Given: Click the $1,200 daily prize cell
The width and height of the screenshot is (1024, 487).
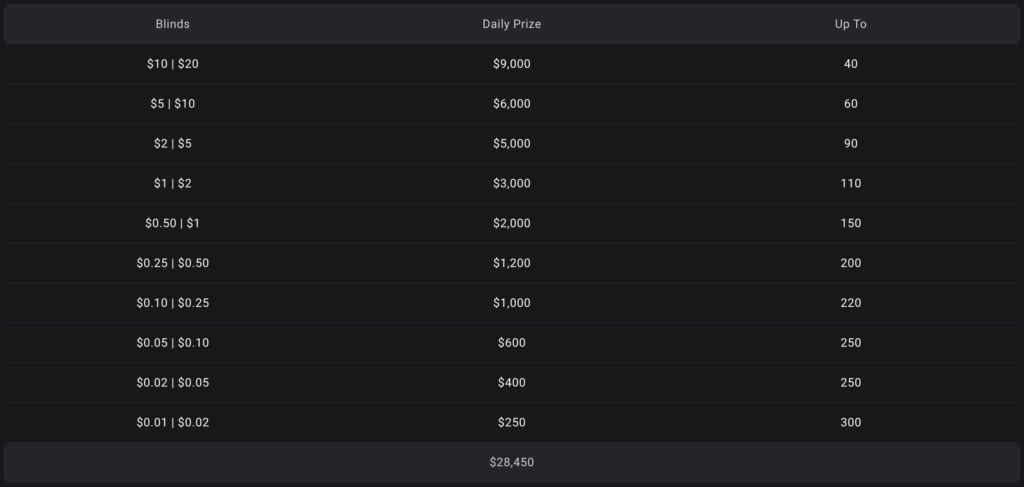Looking at the screenshot, I should [x=511, y=263].
